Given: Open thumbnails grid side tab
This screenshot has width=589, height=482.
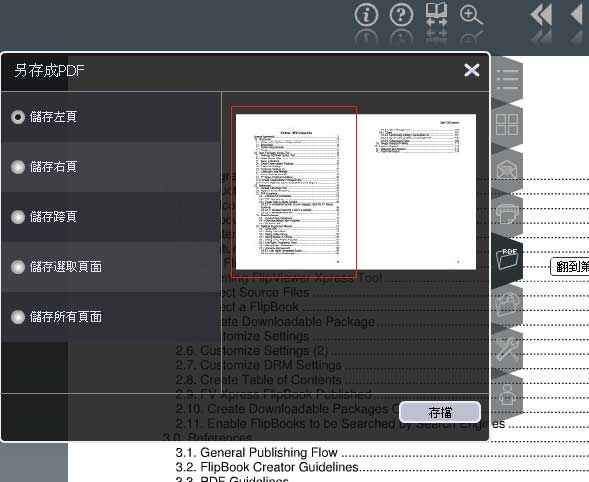Looking at the screenshot, I should [507, 125].
